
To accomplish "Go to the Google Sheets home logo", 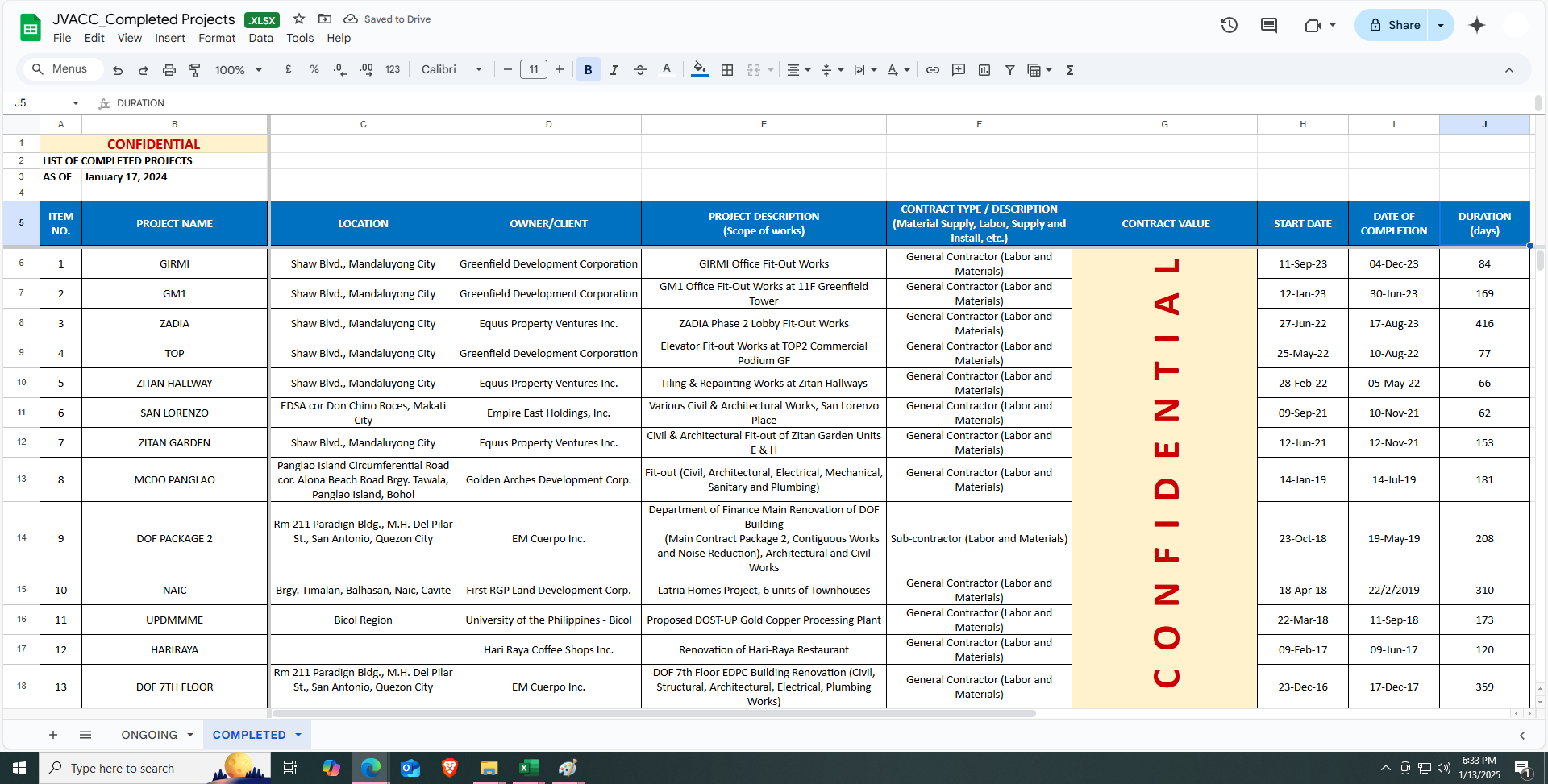I will (x=31, y=28).
